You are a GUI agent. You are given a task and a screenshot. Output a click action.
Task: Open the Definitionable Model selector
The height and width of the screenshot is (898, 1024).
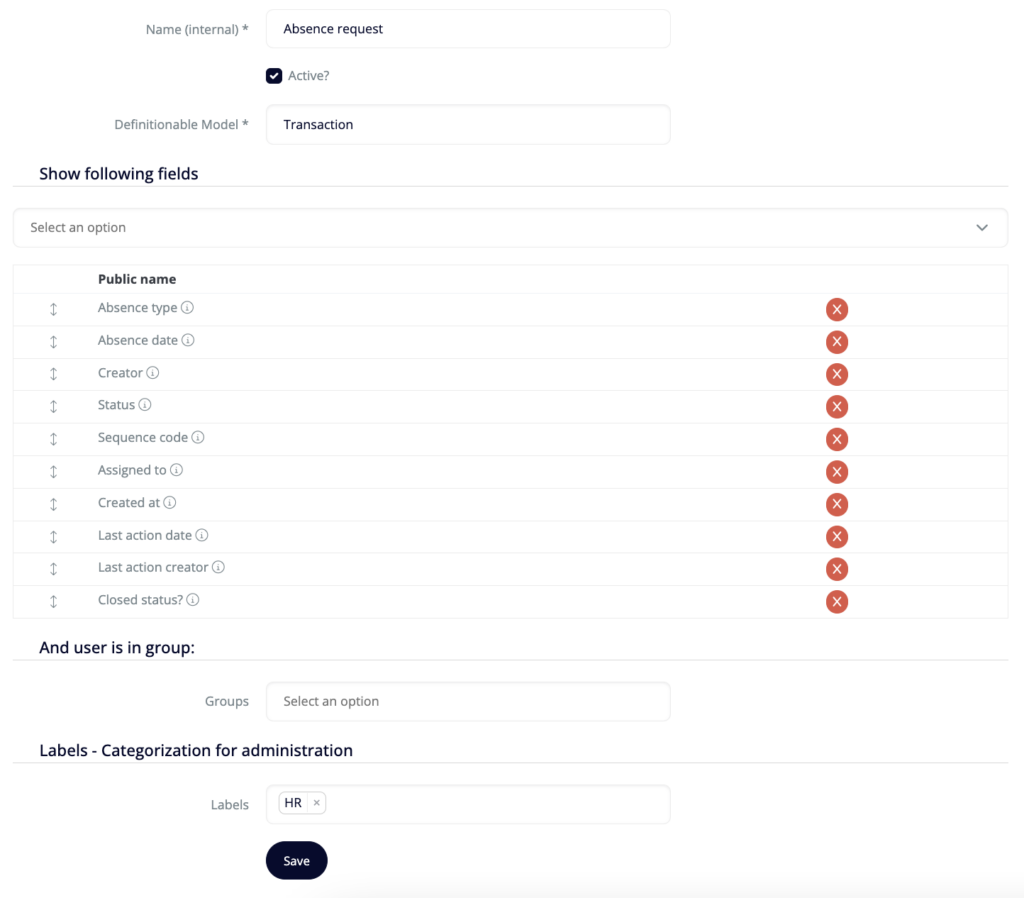point(468,124)
